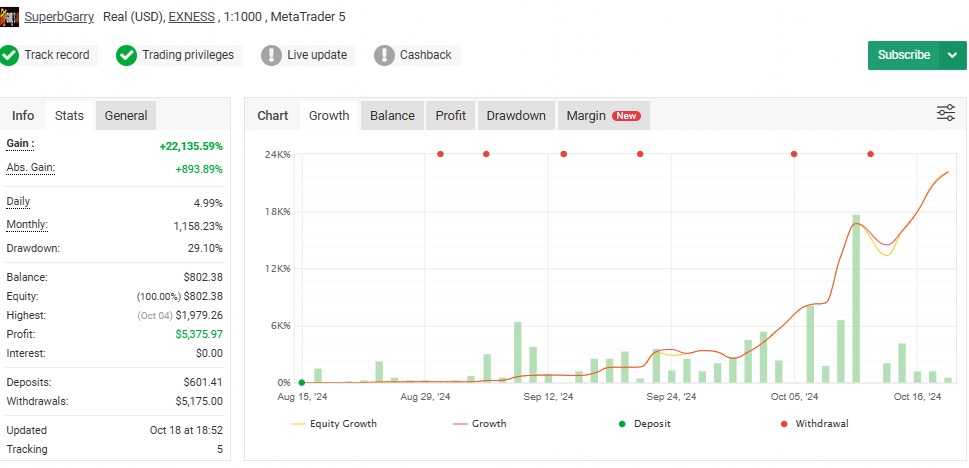
Task: Expand the Subscribe dropdown arrow
Action: point(952,55)
